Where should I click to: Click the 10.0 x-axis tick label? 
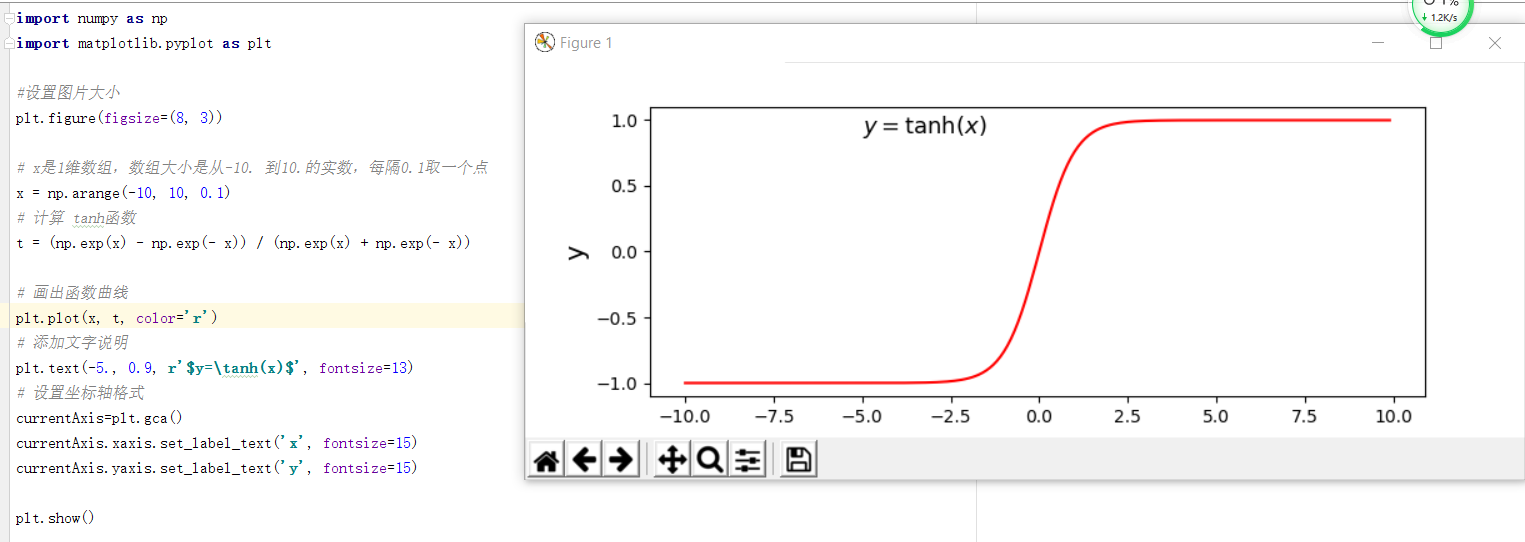point(1393,416)
